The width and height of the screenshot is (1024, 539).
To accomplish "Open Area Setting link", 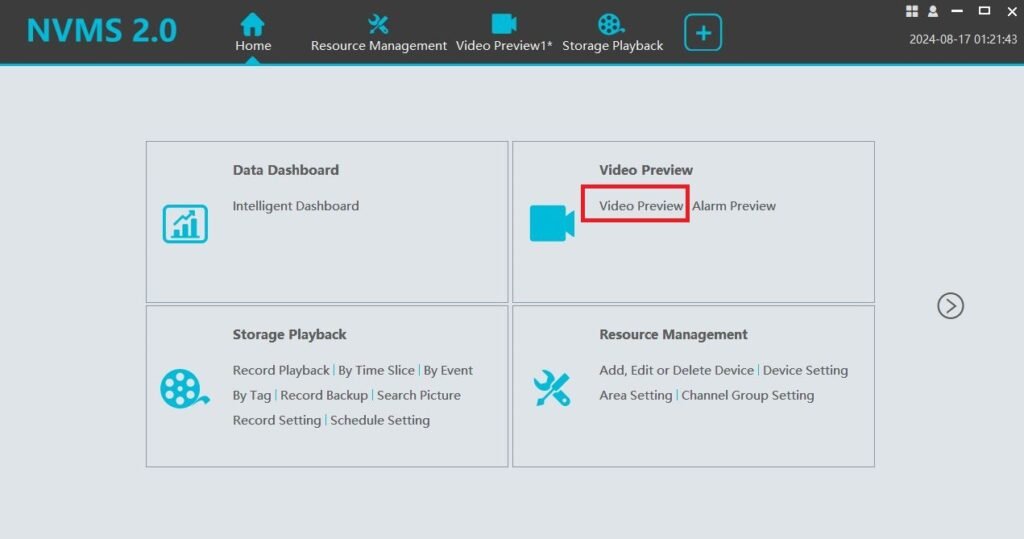I will [x=635, y=395].
